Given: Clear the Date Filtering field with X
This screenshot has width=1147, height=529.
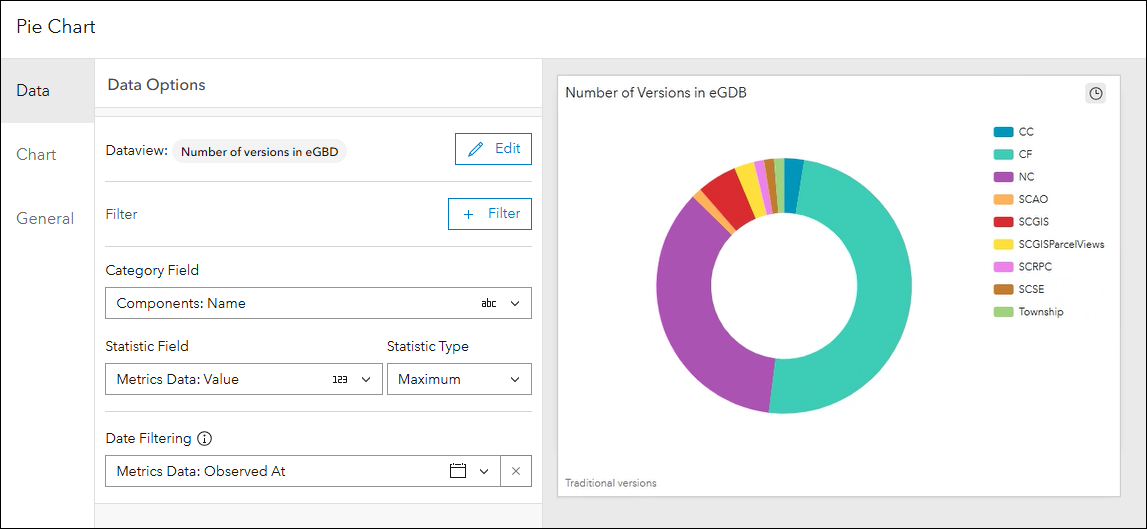Looking at the screenshot, I should tap(516, 471).
